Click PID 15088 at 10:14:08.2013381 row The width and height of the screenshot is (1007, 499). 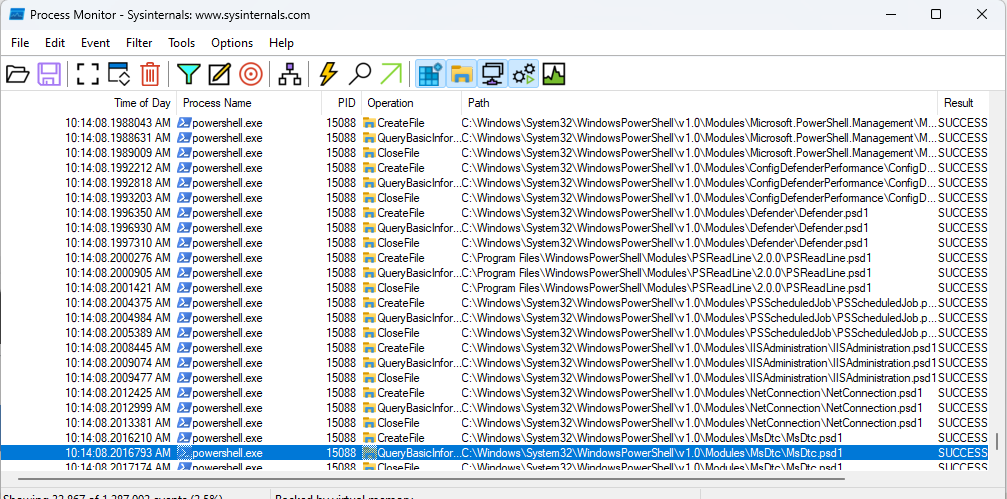click(341, 423)
